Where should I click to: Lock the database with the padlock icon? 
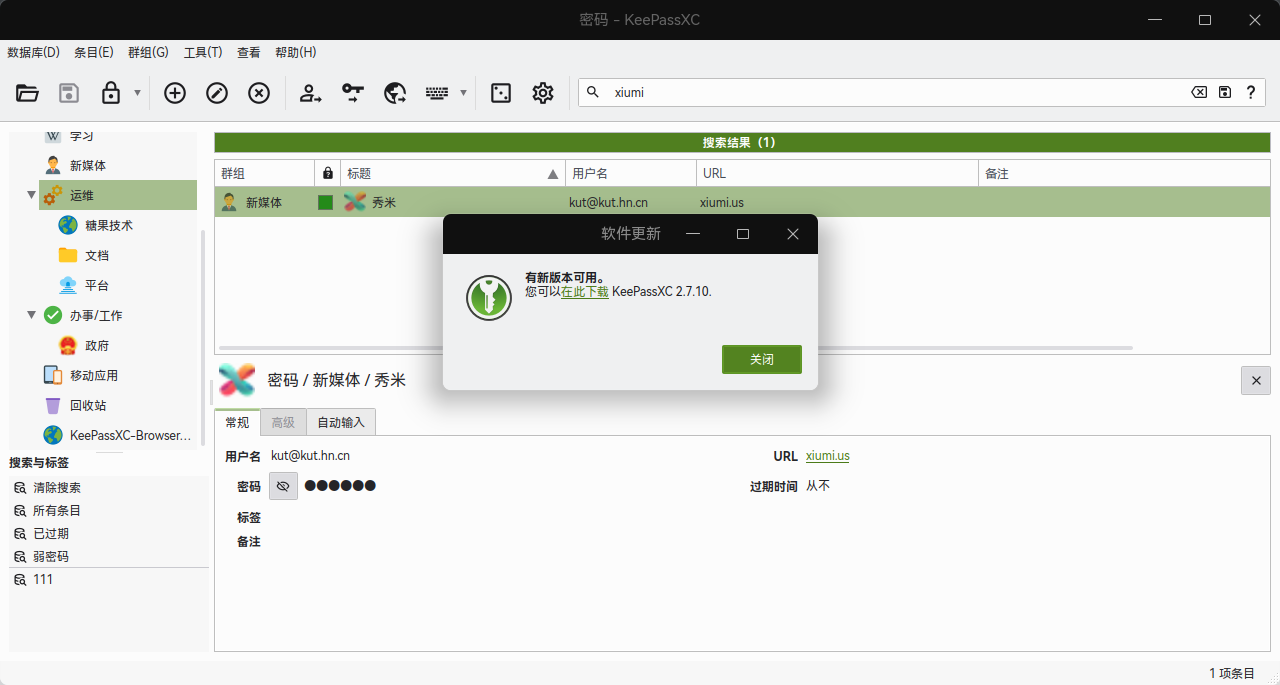111,93
